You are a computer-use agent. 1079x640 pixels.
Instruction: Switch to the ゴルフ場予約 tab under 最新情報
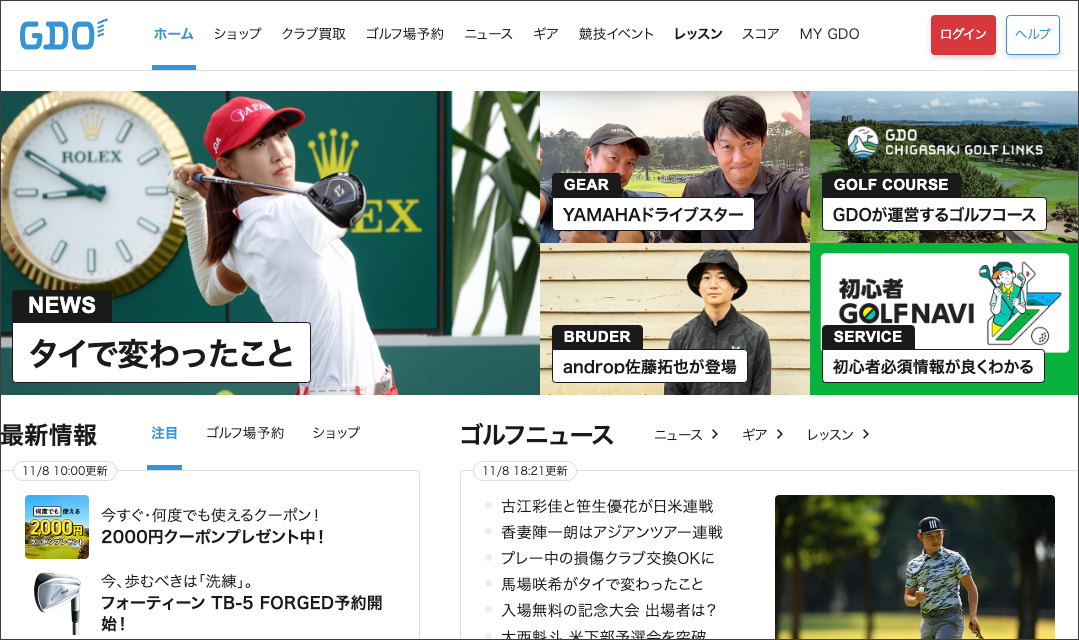pyautogui.click(x=245, y=433)
